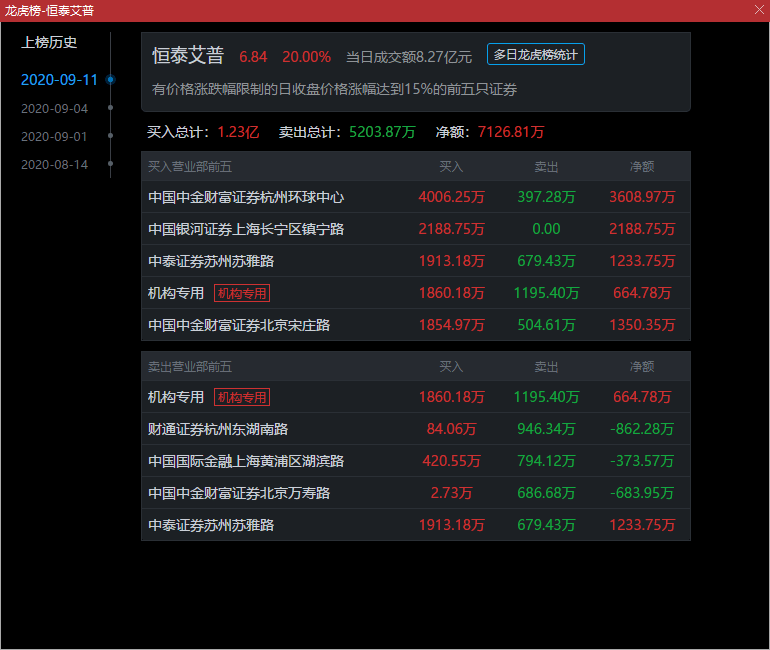
Task: Close the 龙虎榜 window
Action: coord(758,10)
